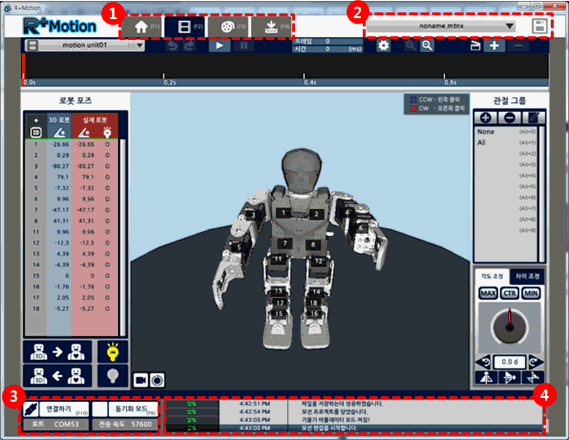This screenshot has height=440, width=569.
Task: Remove key frame with minus button
Action: click(518, 46)
